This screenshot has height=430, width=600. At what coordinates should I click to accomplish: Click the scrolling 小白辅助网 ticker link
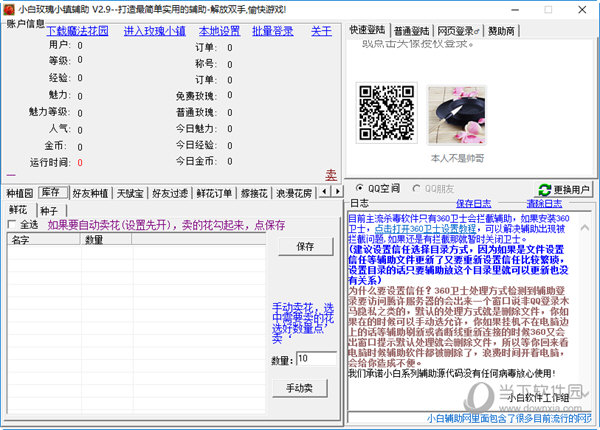coord(509,418)
